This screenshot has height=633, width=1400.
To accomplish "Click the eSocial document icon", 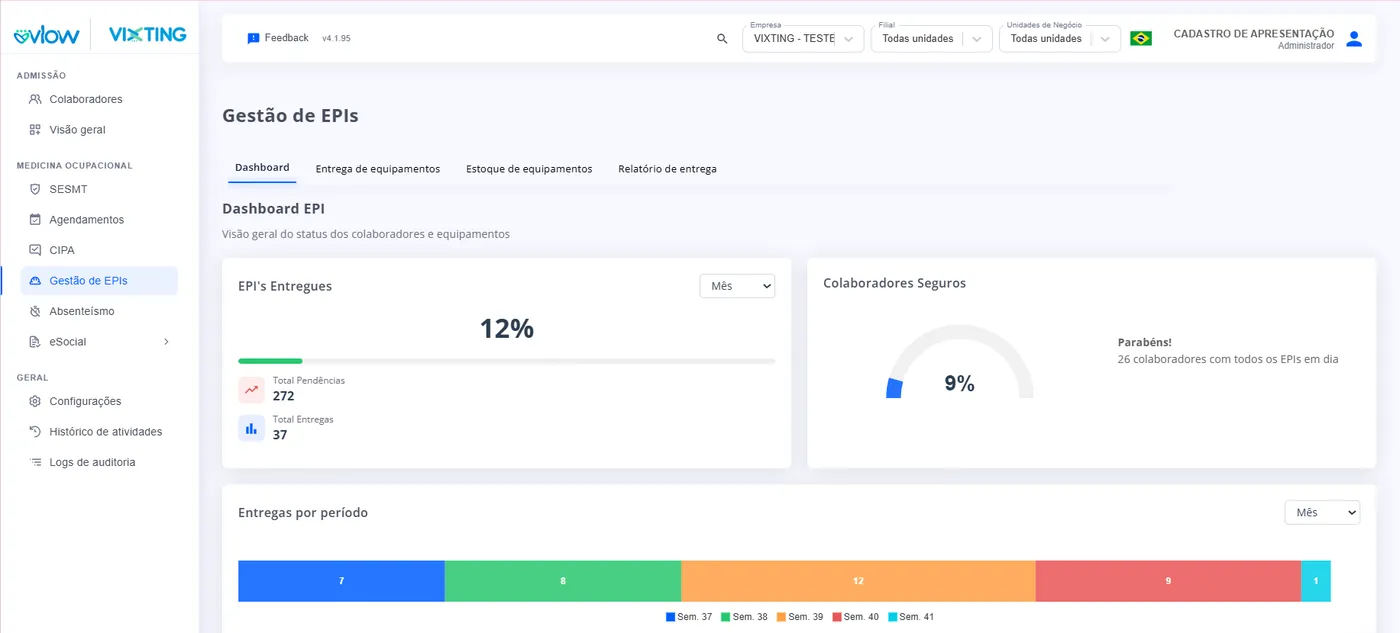I will coord(35,342).
